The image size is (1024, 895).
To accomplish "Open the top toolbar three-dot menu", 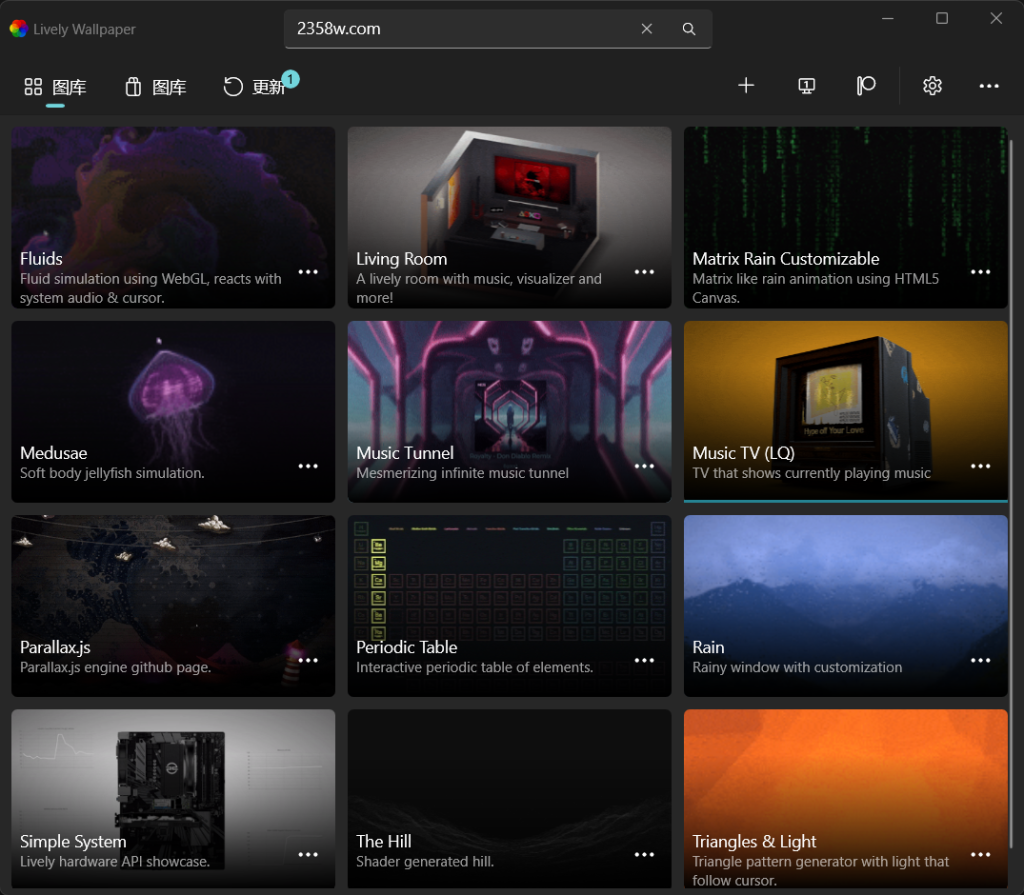I will (989, 86).
